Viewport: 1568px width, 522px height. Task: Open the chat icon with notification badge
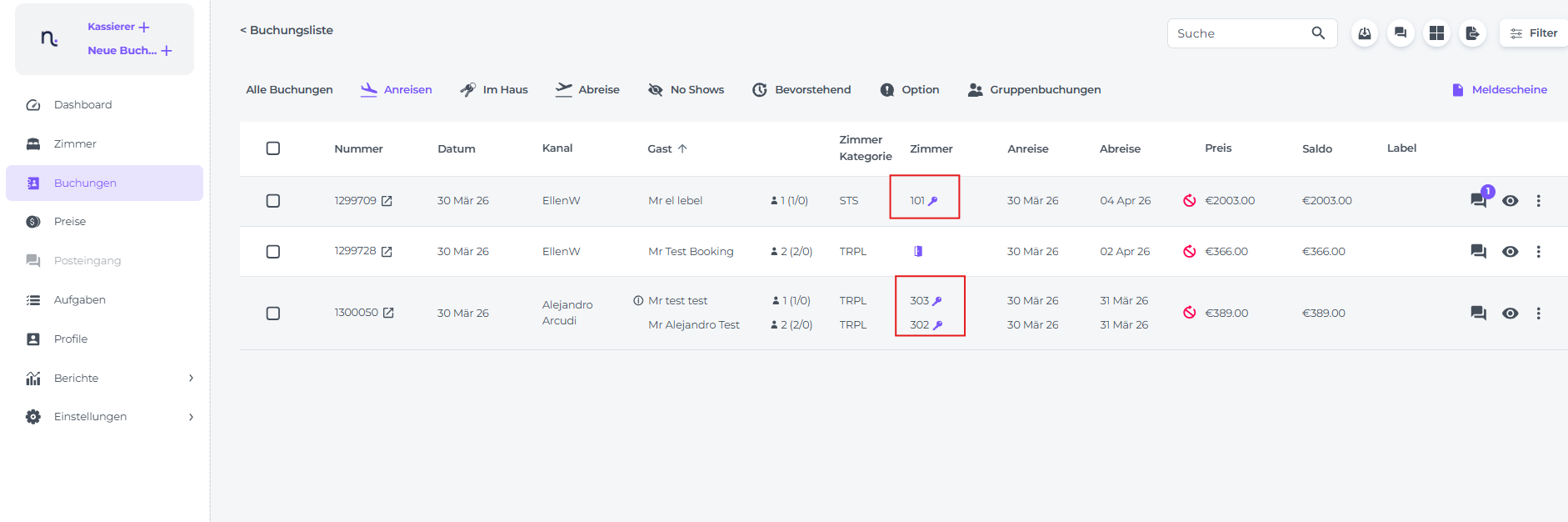[1479, 200]
